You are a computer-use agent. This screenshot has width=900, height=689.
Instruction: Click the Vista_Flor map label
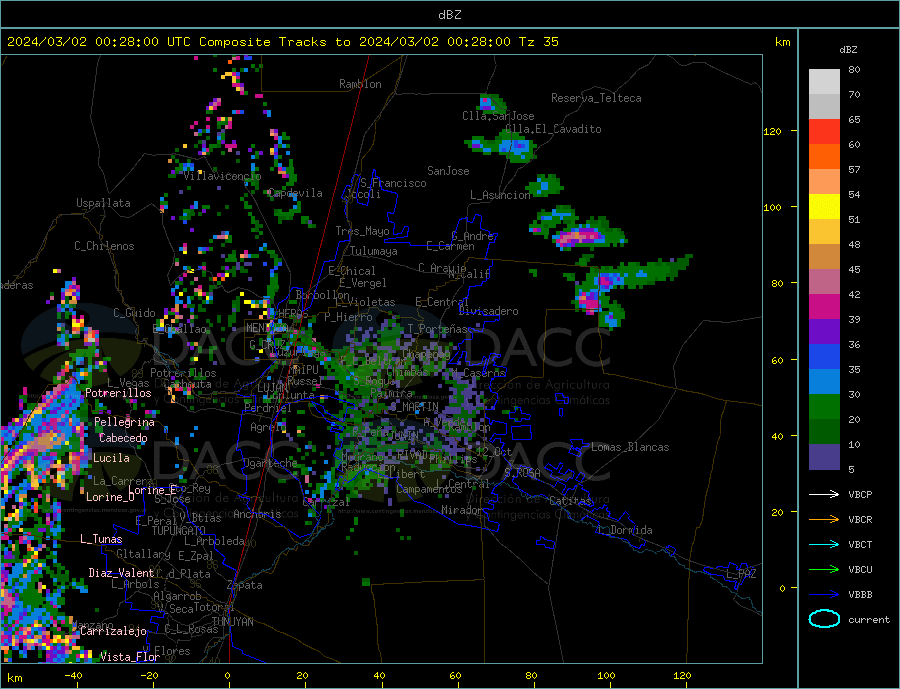click(x=130, y=657)
